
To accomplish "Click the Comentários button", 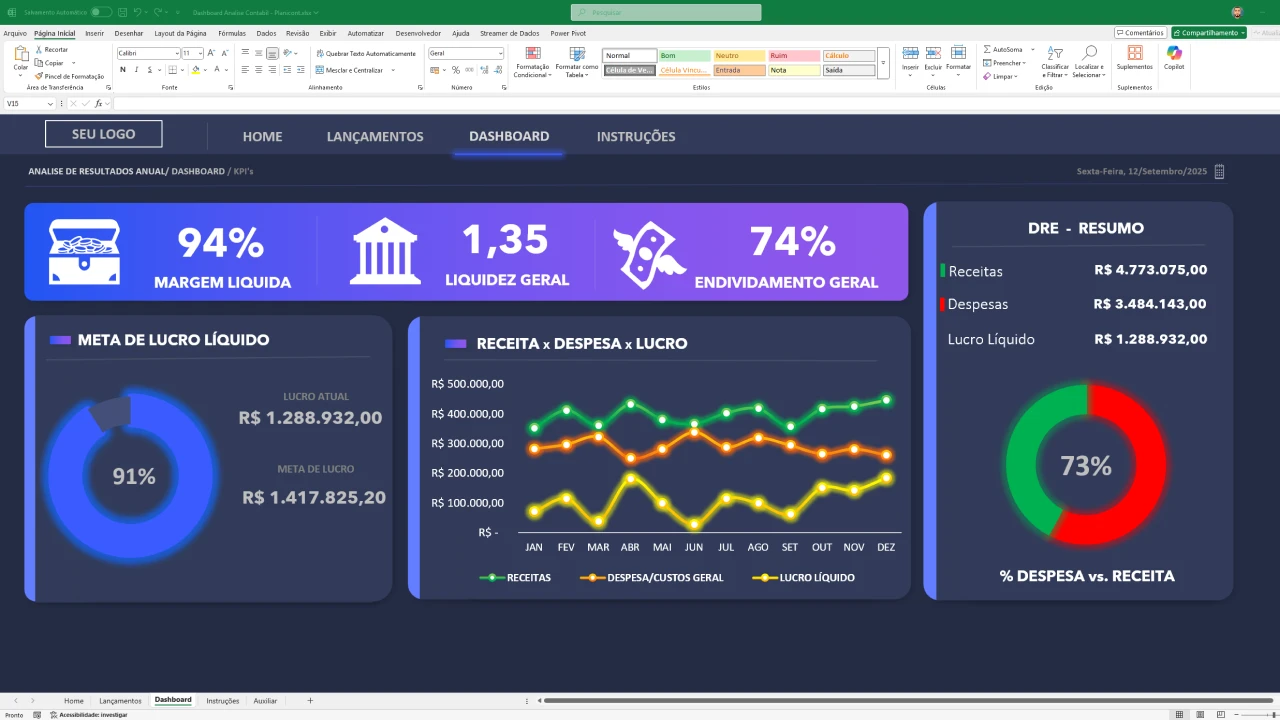I will coord(1139,33).
